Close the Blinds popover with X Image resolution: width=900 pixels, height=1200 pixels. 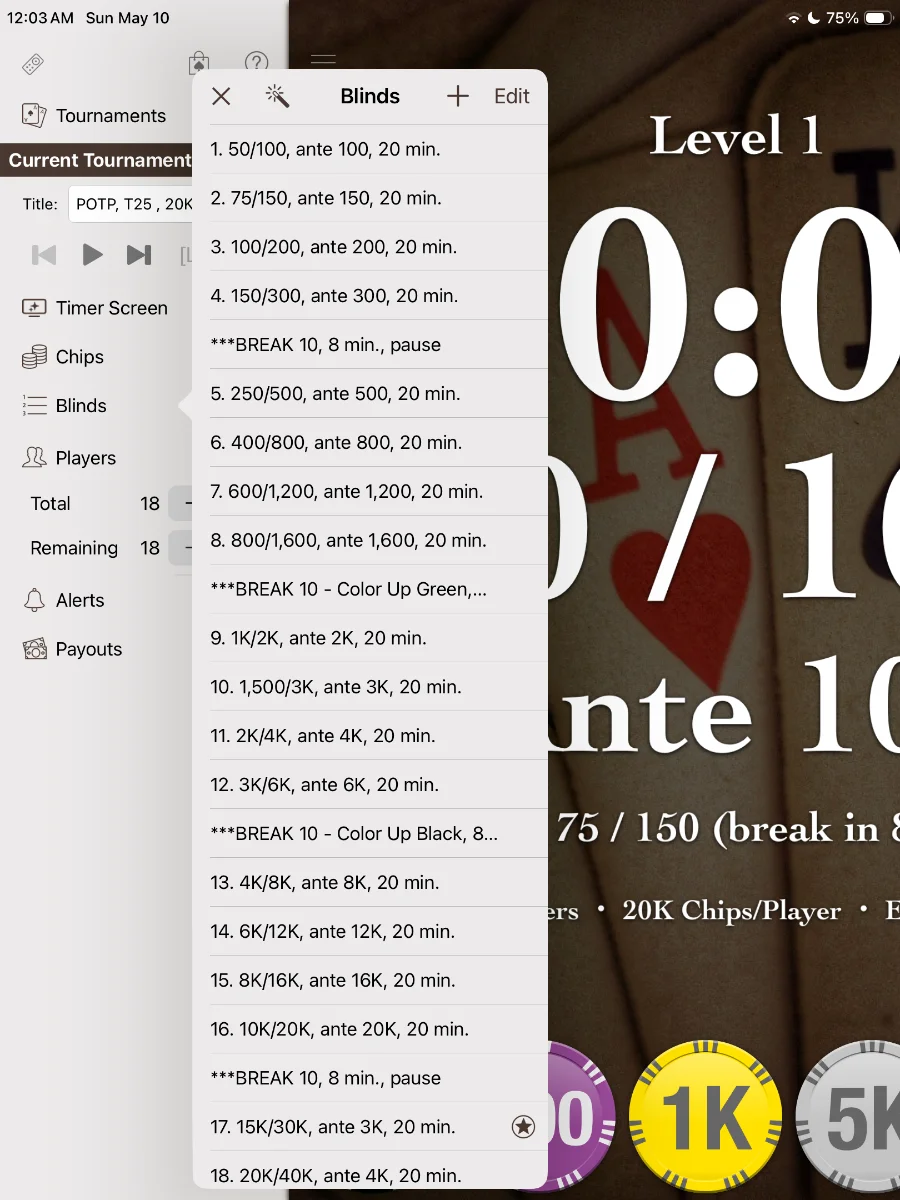(x=221, y=96)
